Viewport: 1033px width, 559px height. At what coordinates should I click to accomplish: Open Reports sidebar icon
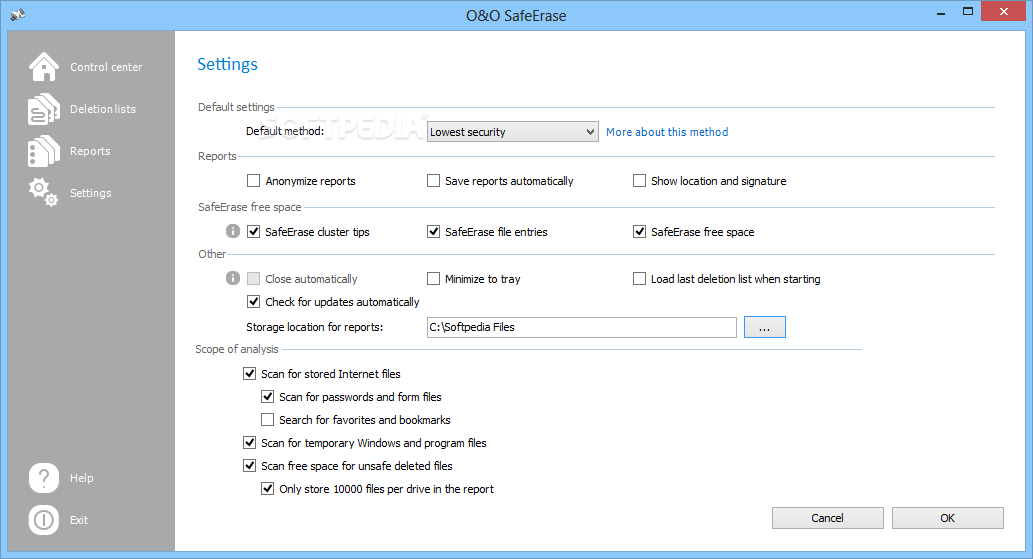coord(43,151)
